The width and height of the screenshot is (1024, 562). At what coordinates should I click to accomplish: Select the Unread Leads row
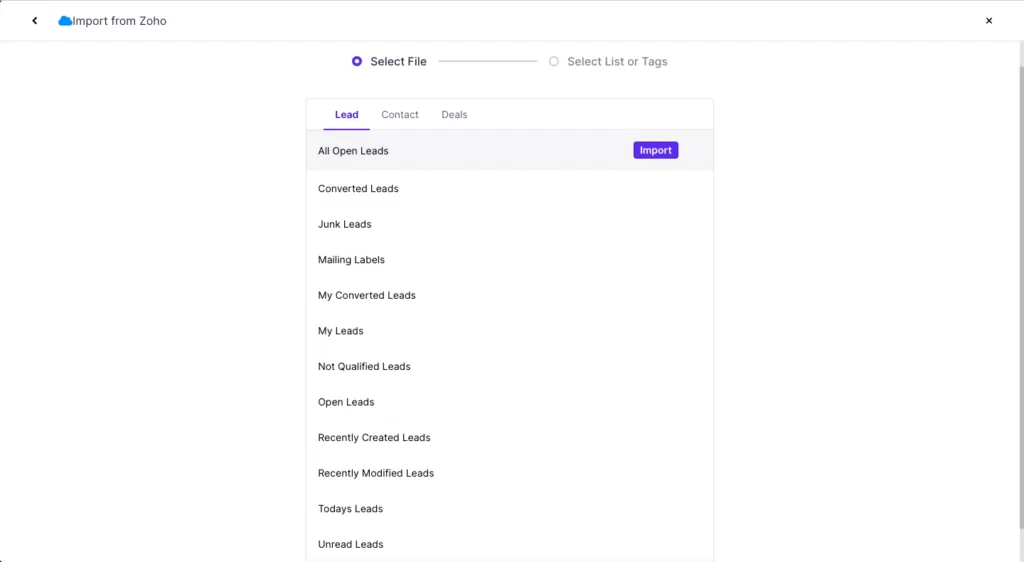(510, 544)
